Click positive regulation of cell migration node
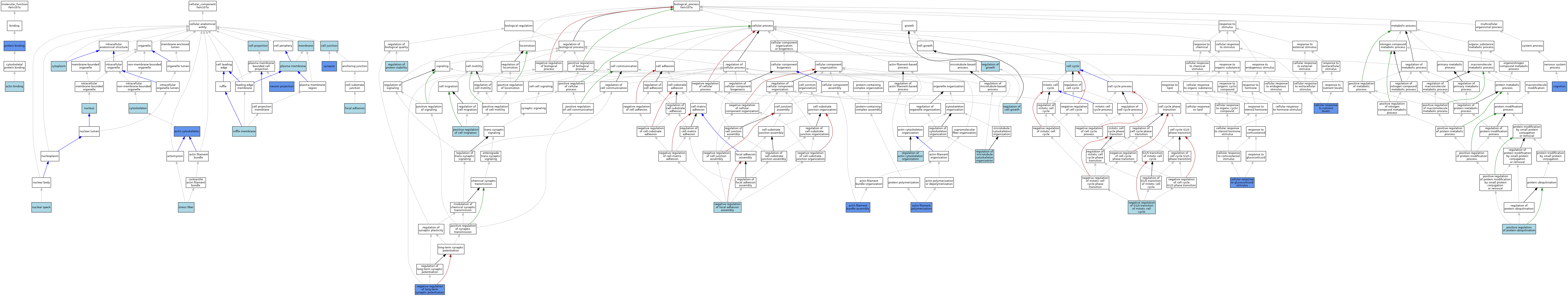The image size is (1568, 296). coord(466,132)
